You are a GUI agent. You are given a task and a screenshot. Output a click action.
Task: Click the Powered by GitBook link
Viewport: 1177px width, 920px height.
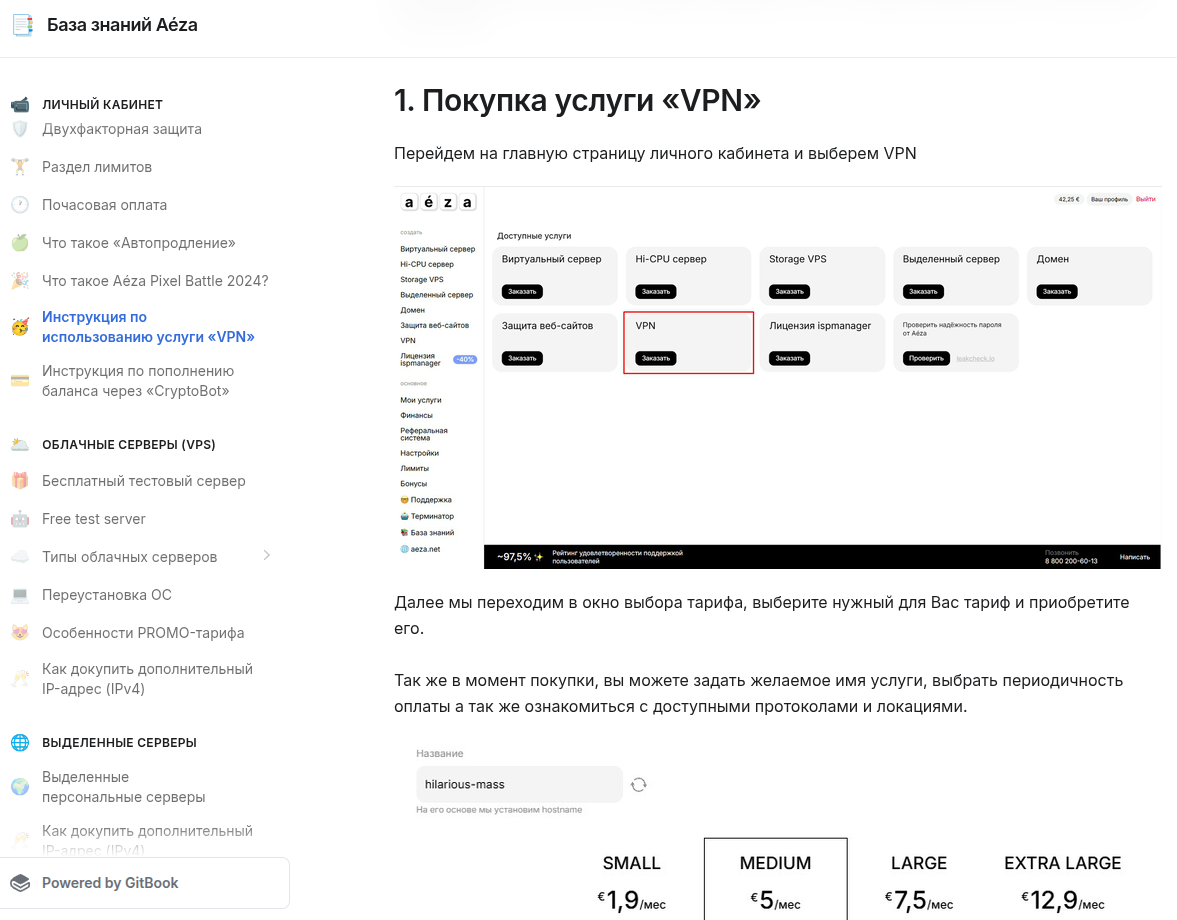click(x=145, y=883)
